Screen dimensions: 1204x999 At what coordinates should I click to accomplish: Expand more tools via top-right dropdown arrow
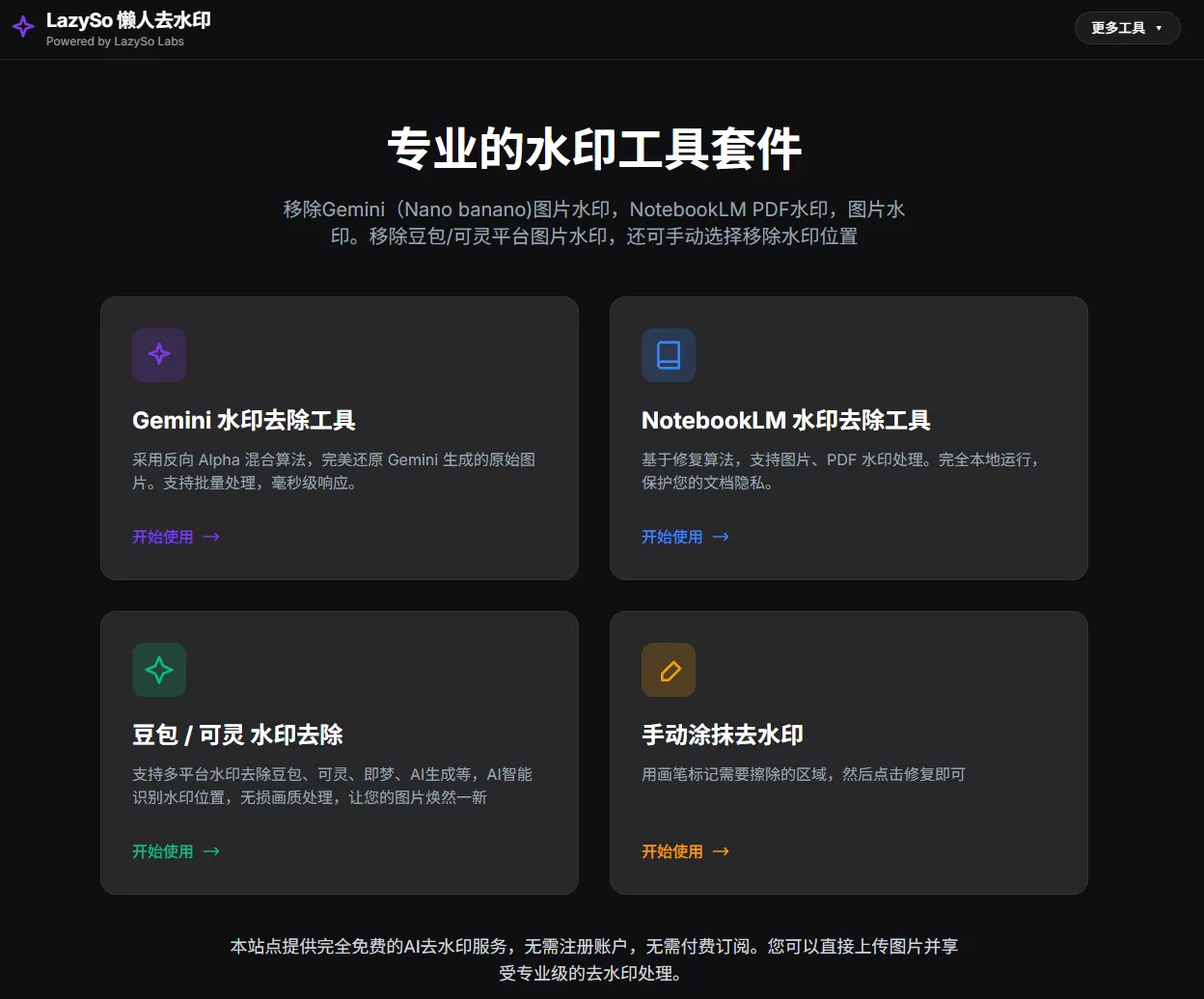1161,28
